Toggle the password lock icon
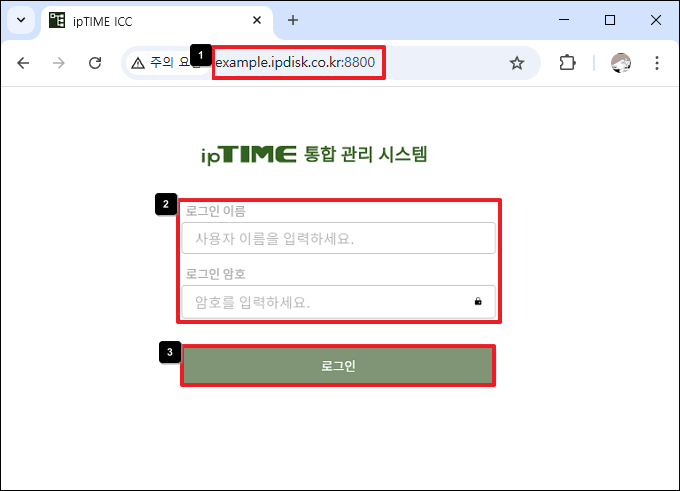 coord(478,301)
